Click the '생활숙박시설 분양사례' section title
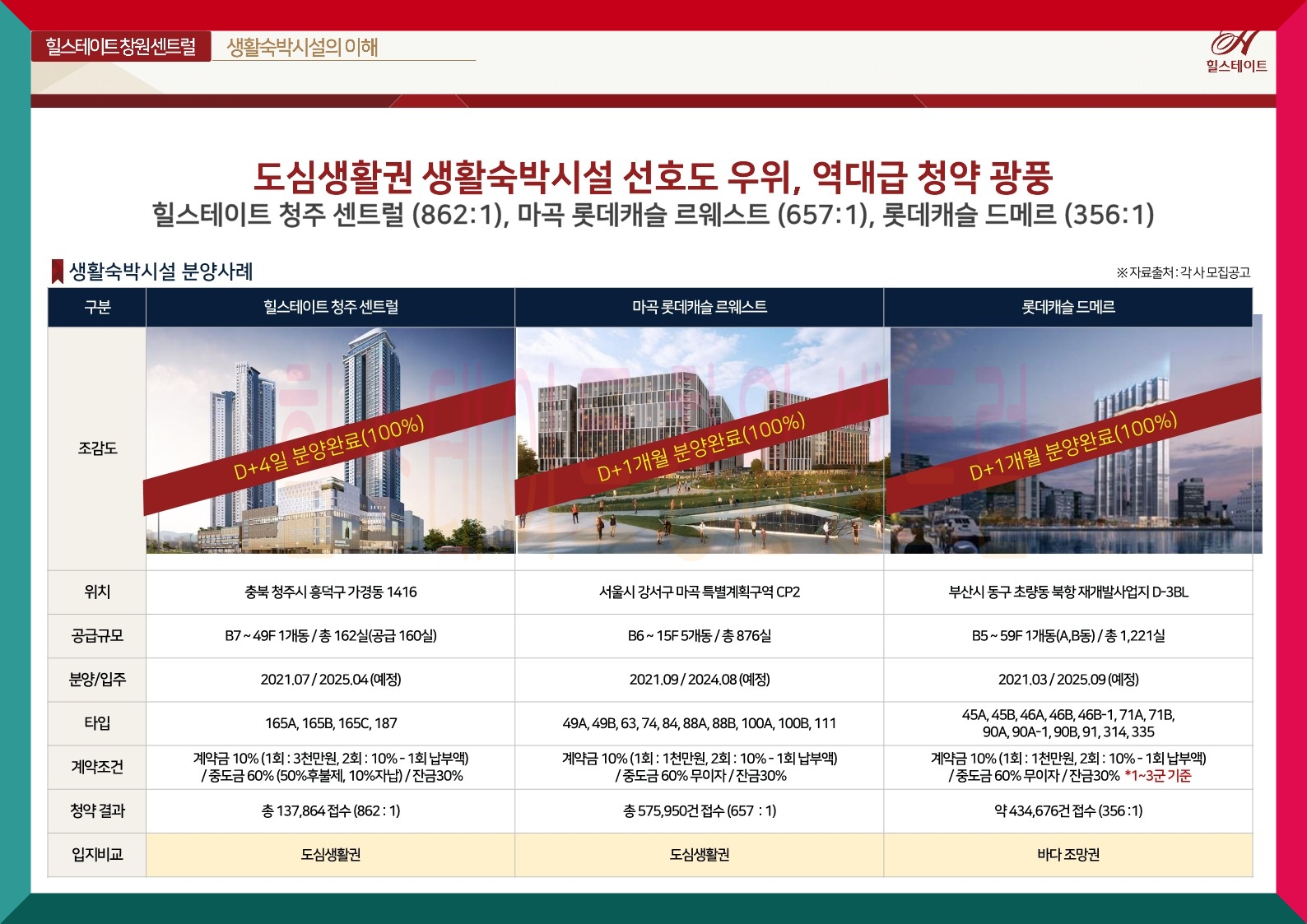Screen dimensions: 1307x924 160,272
